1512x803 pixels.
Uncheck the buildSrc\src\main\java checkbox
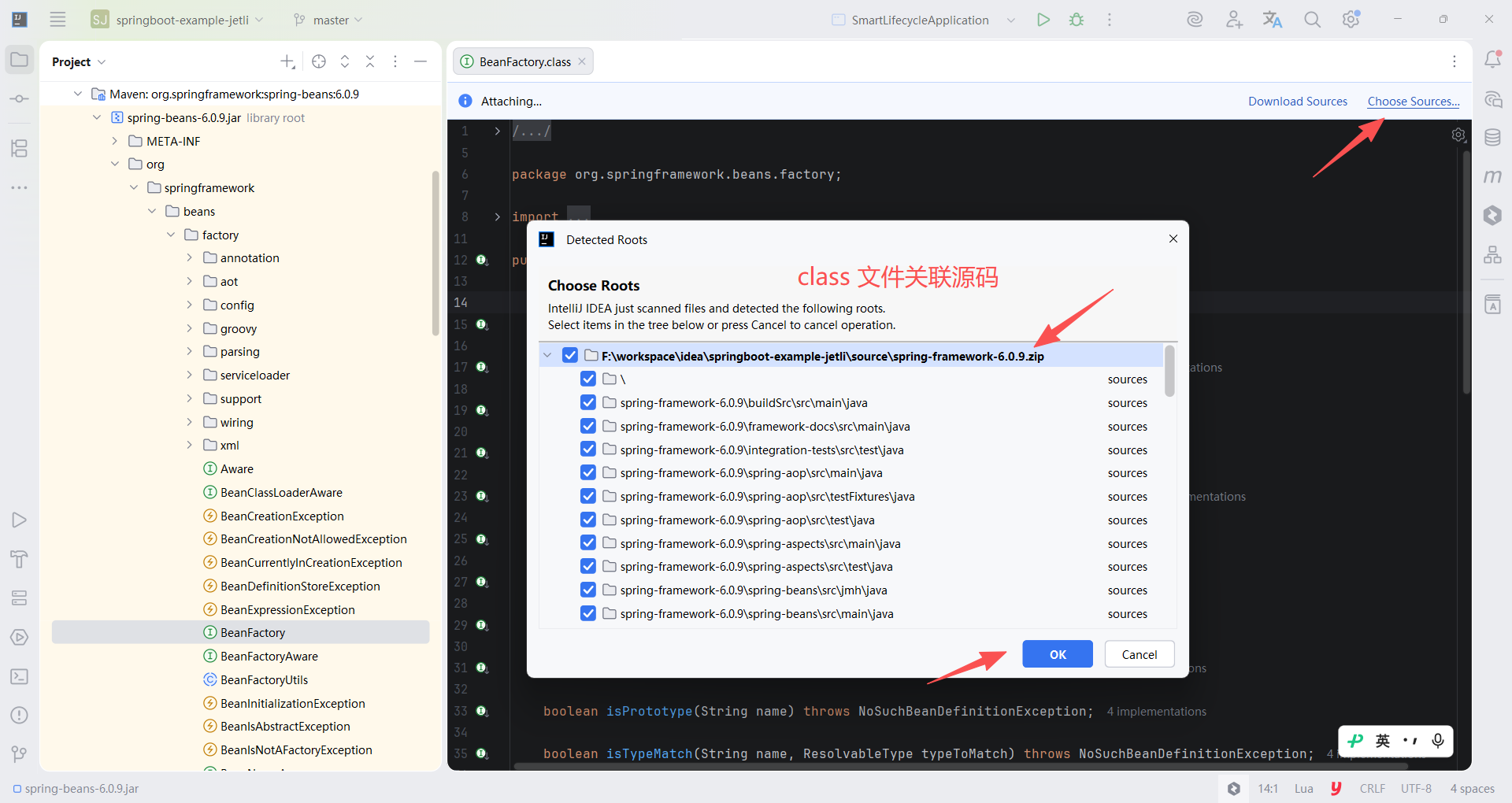point(588,402)
